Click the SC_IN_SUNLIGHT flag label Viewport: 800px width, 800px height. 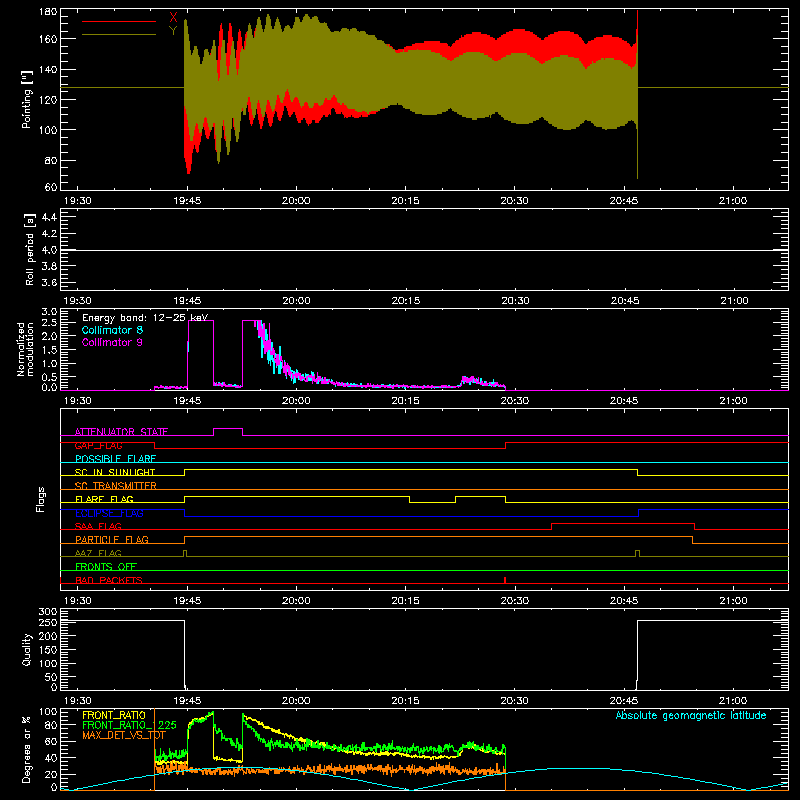(x=115, y=472)
